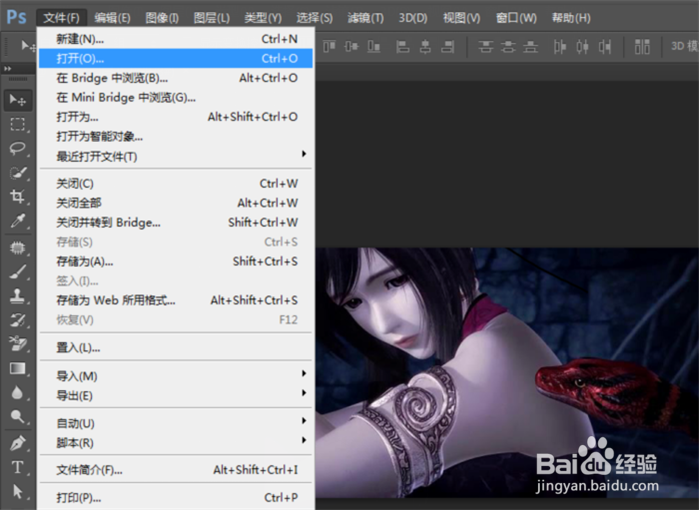Expand the 脚本(R) submenu
This screenshot has height=510, width=699.
(304, 440)
